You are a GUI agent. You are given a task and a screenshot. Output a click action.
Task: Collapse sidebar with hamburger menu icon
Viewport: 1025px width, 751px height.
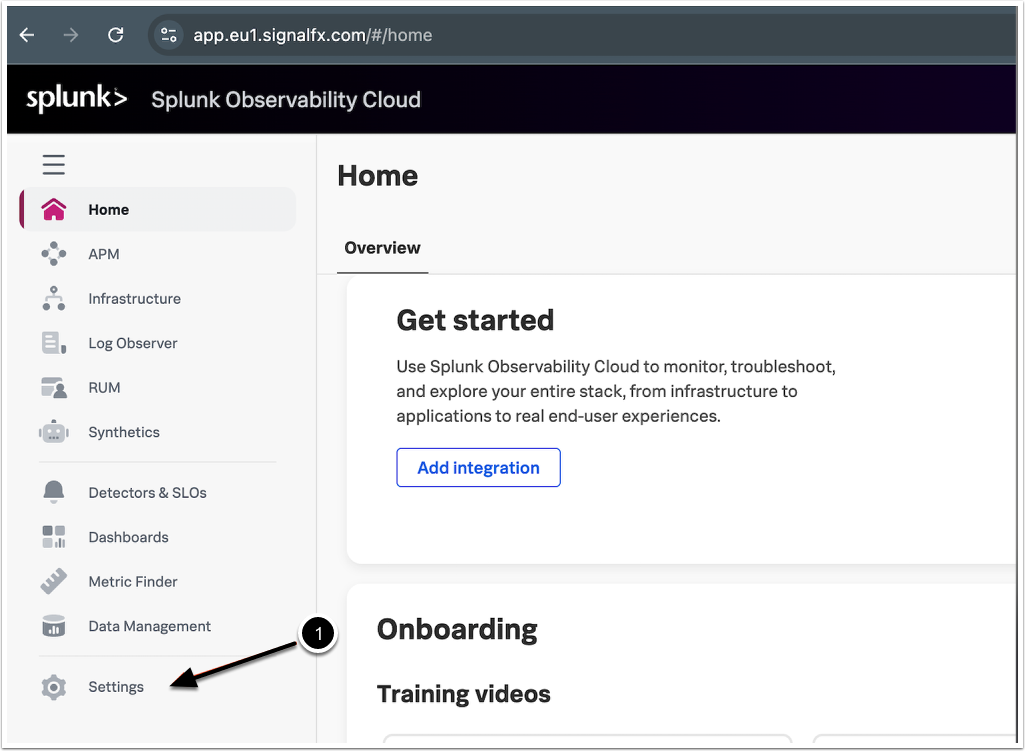(54, 165)
